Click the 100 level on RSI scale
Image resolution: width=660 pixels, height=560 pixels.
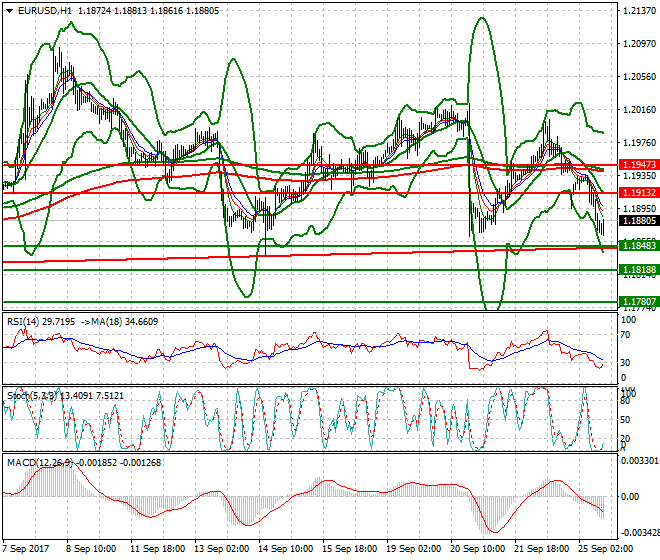click(629, 321)
